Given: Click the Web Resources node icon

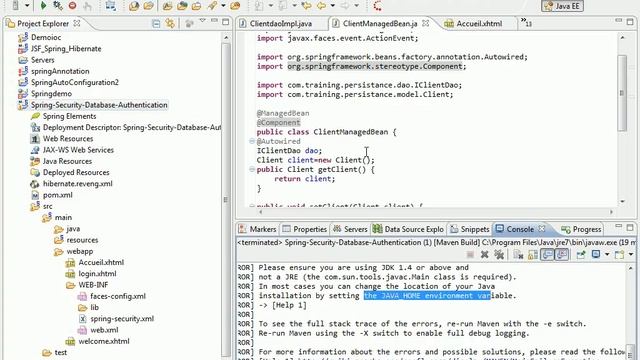Looking at the screenshot, I should click(36, 139).
